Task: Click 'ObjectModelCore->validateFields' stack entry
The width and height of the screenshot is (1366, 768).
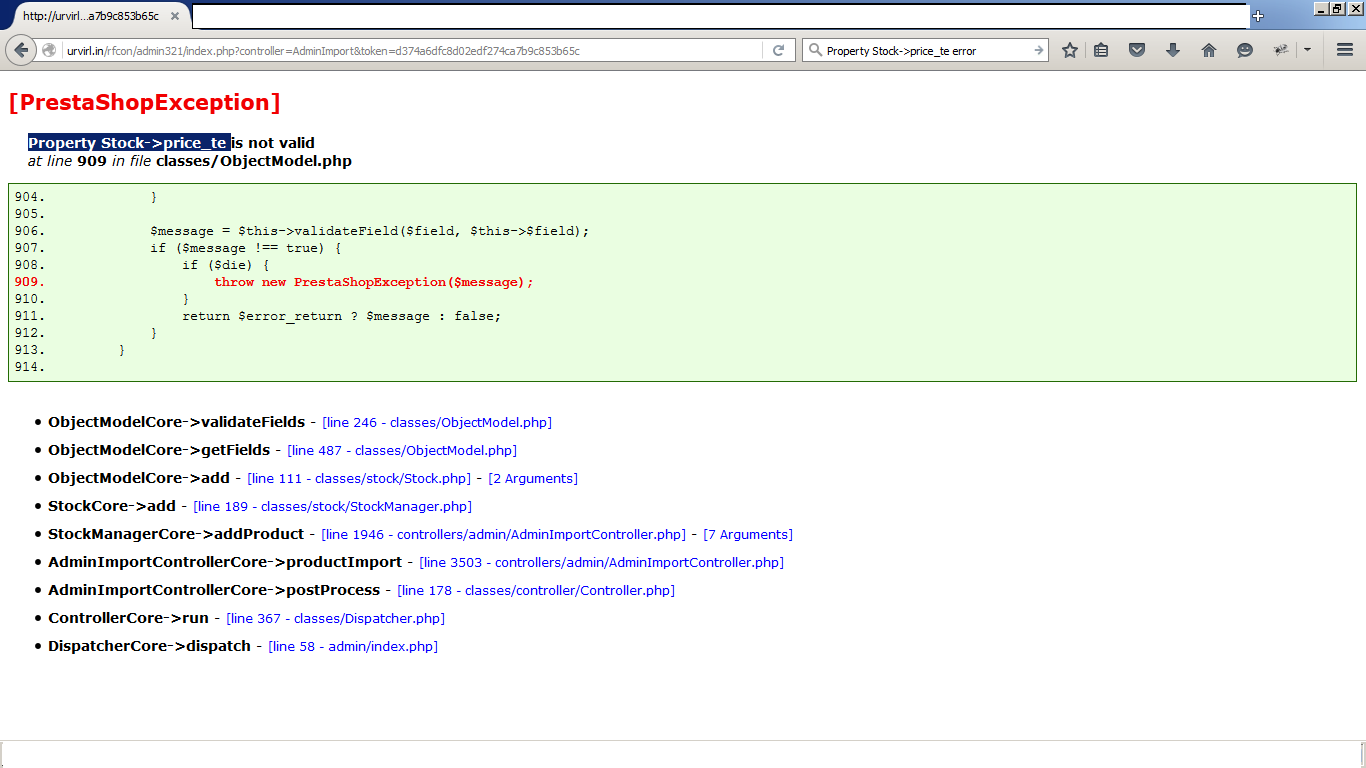Action: tap(177, 423)
